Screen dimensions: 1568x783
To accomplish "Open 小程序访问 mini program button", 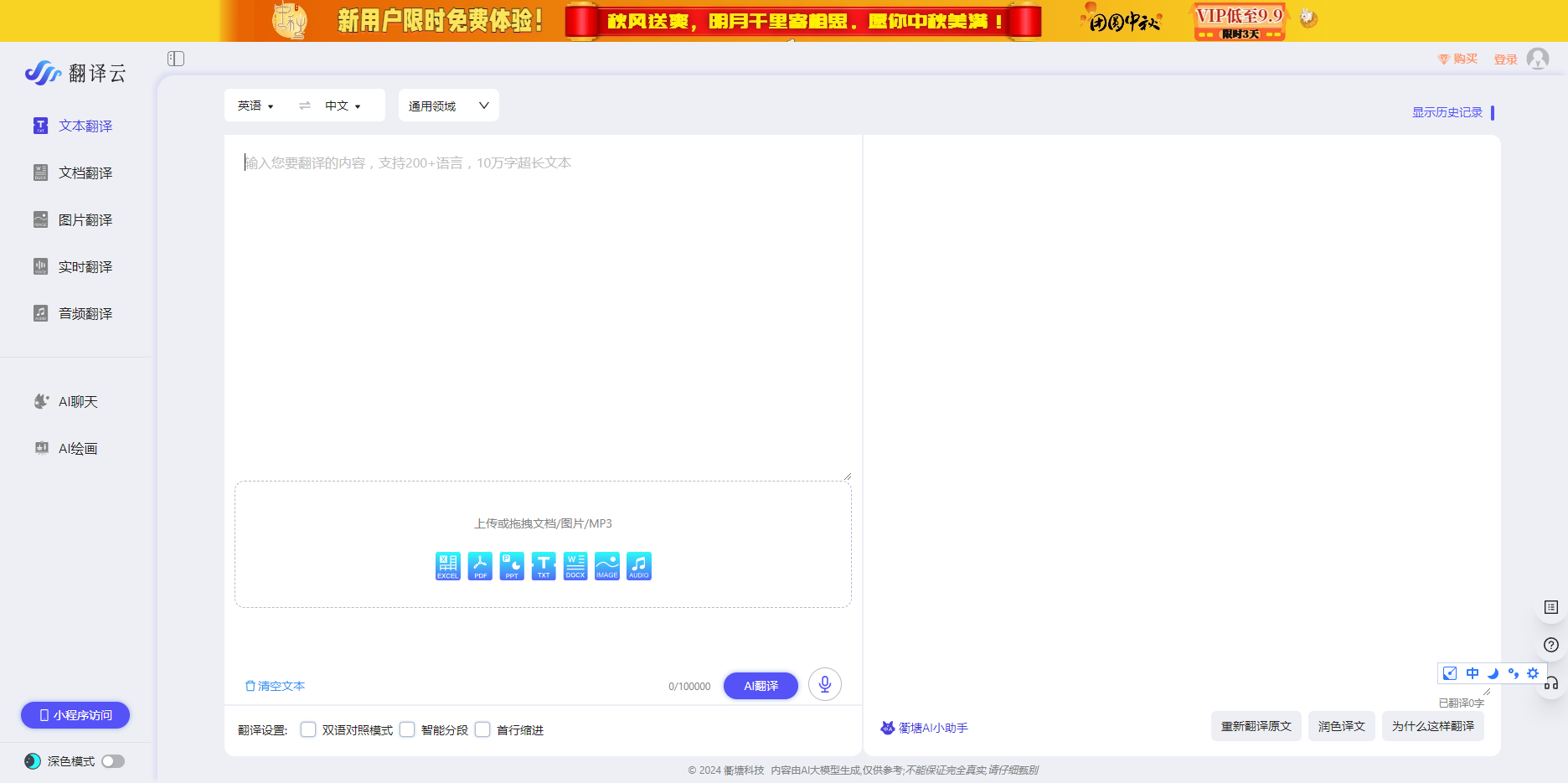I will coord(75,715).
